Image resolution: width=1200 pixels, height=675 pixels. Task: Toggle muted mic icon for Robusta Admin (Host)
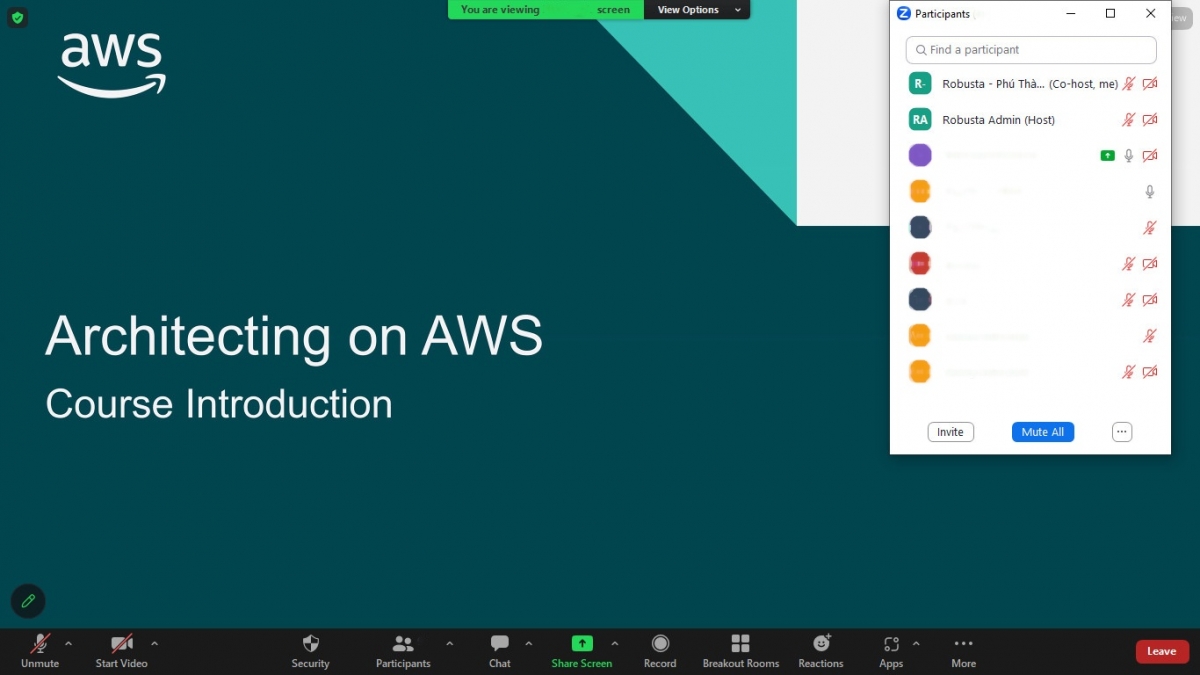click(1129, 119)
